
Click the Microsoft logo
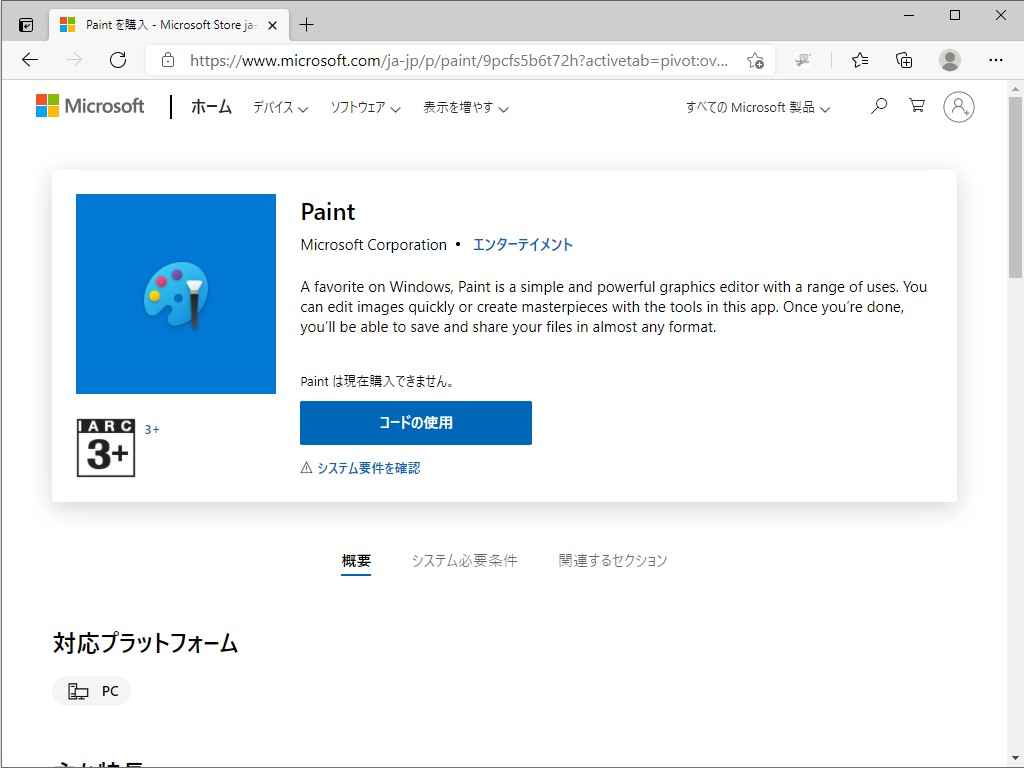[90, 105]
